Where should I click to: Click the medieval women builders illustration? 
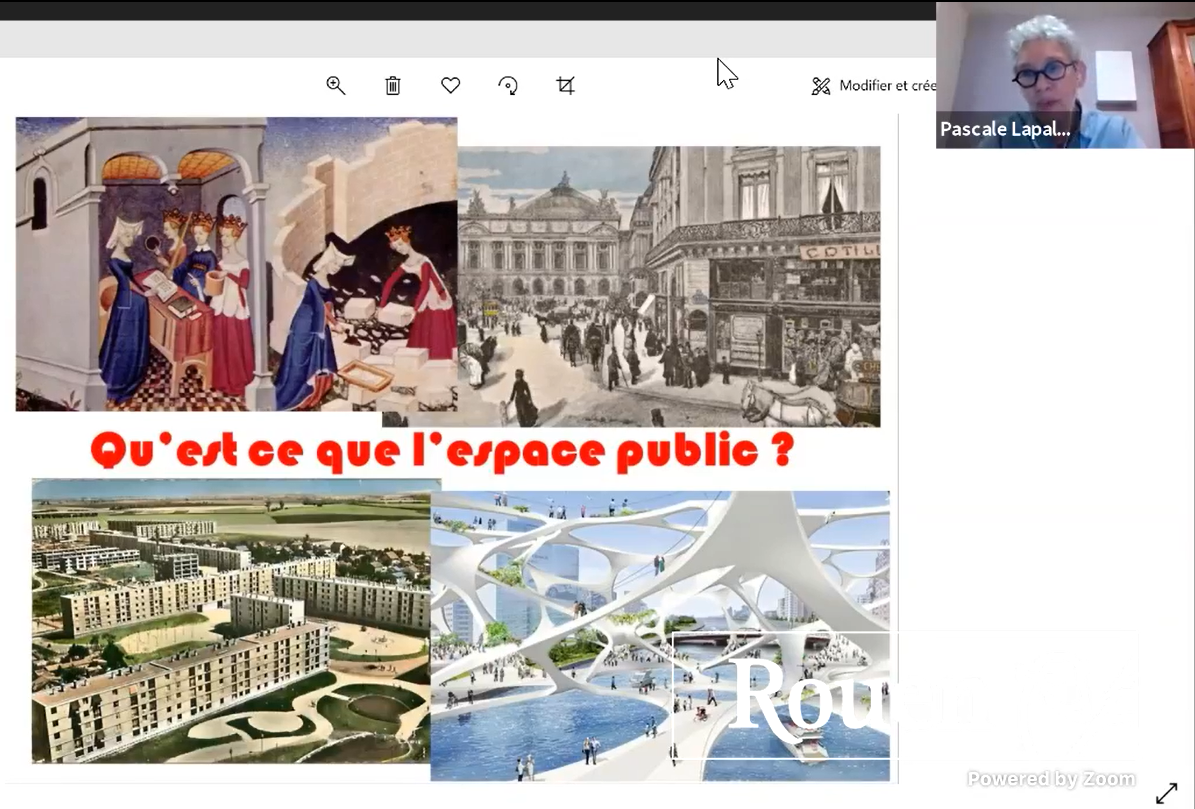click(x=236, y=264)
